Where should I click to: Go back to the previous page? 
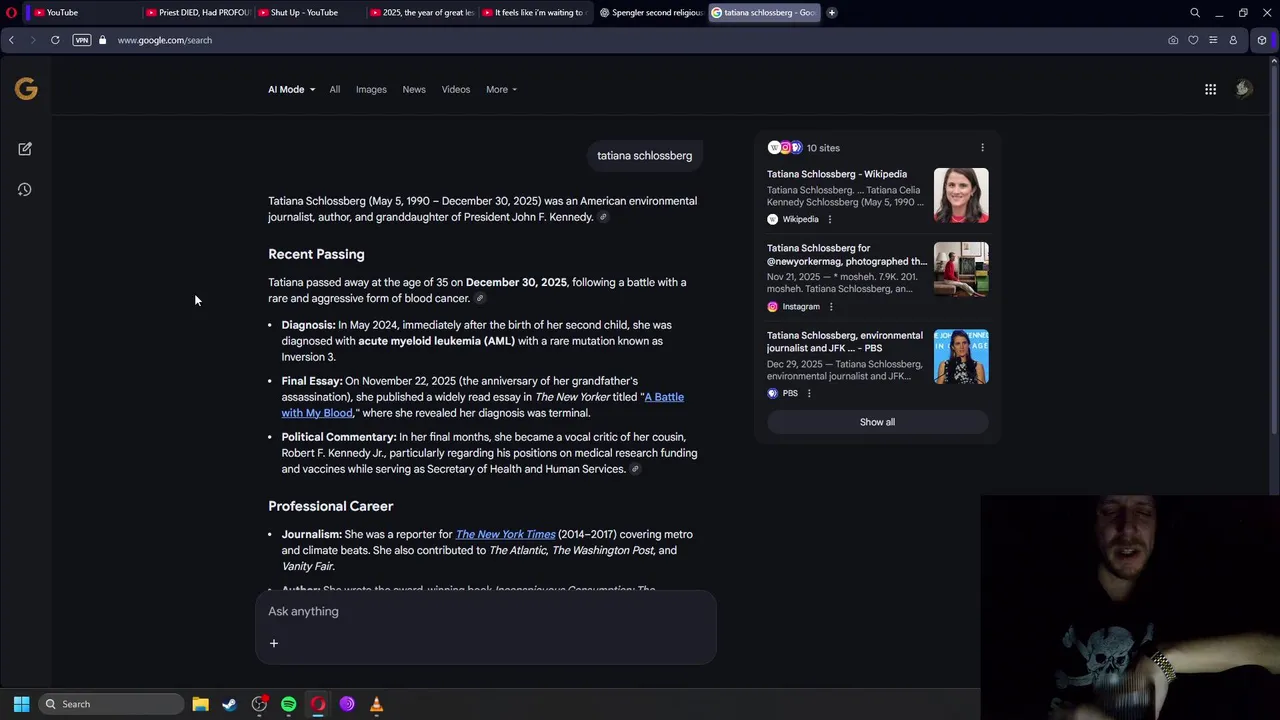click(x=11, y=40)
